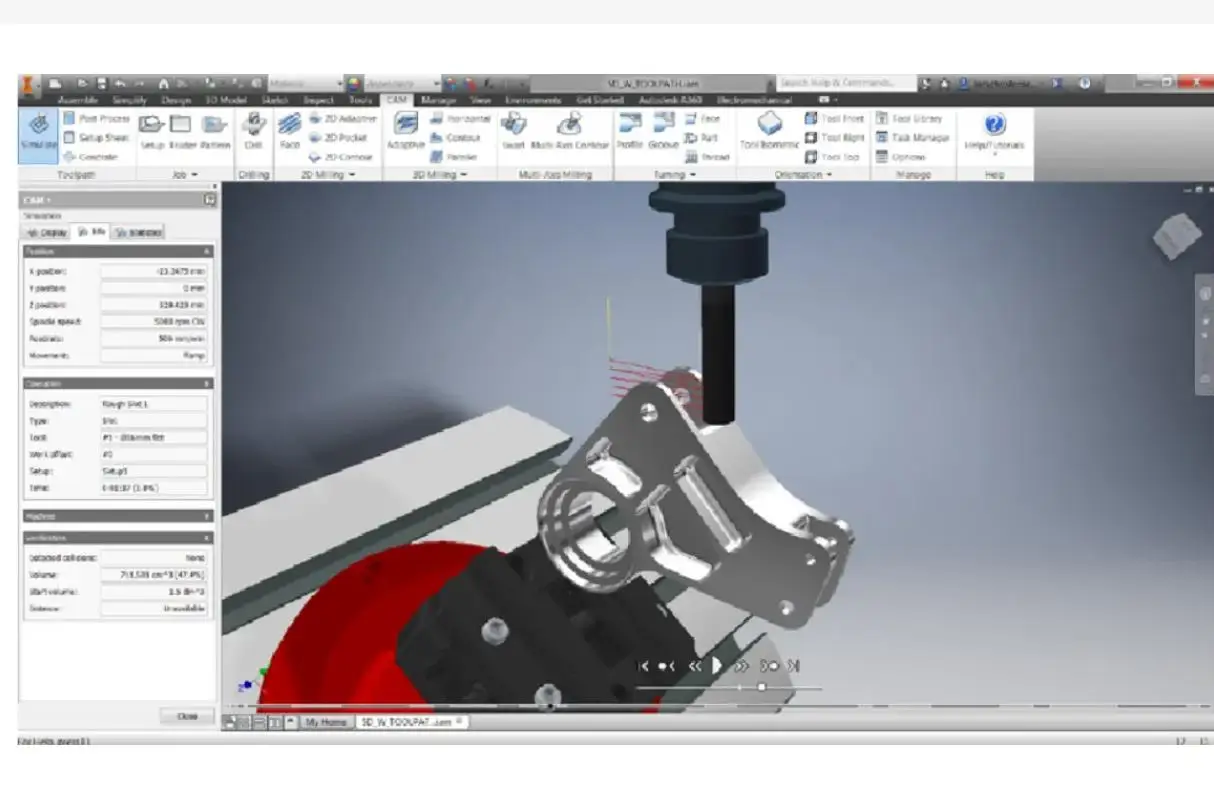
Task: Expand the 2D Milling group dropdown
Action: pyautogui.click(x=329, y=175)
